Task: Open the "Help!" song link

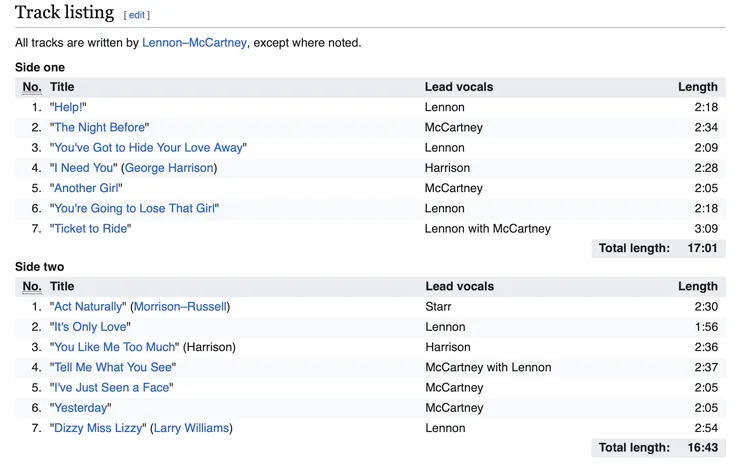Action: 70,107
